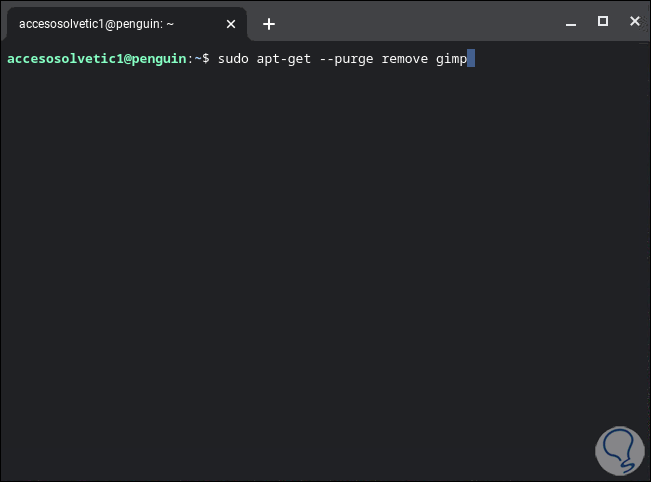Screen dimensions: 651x482
Task: Click the word "remove" in the command
Action: [x=404, y=59]
